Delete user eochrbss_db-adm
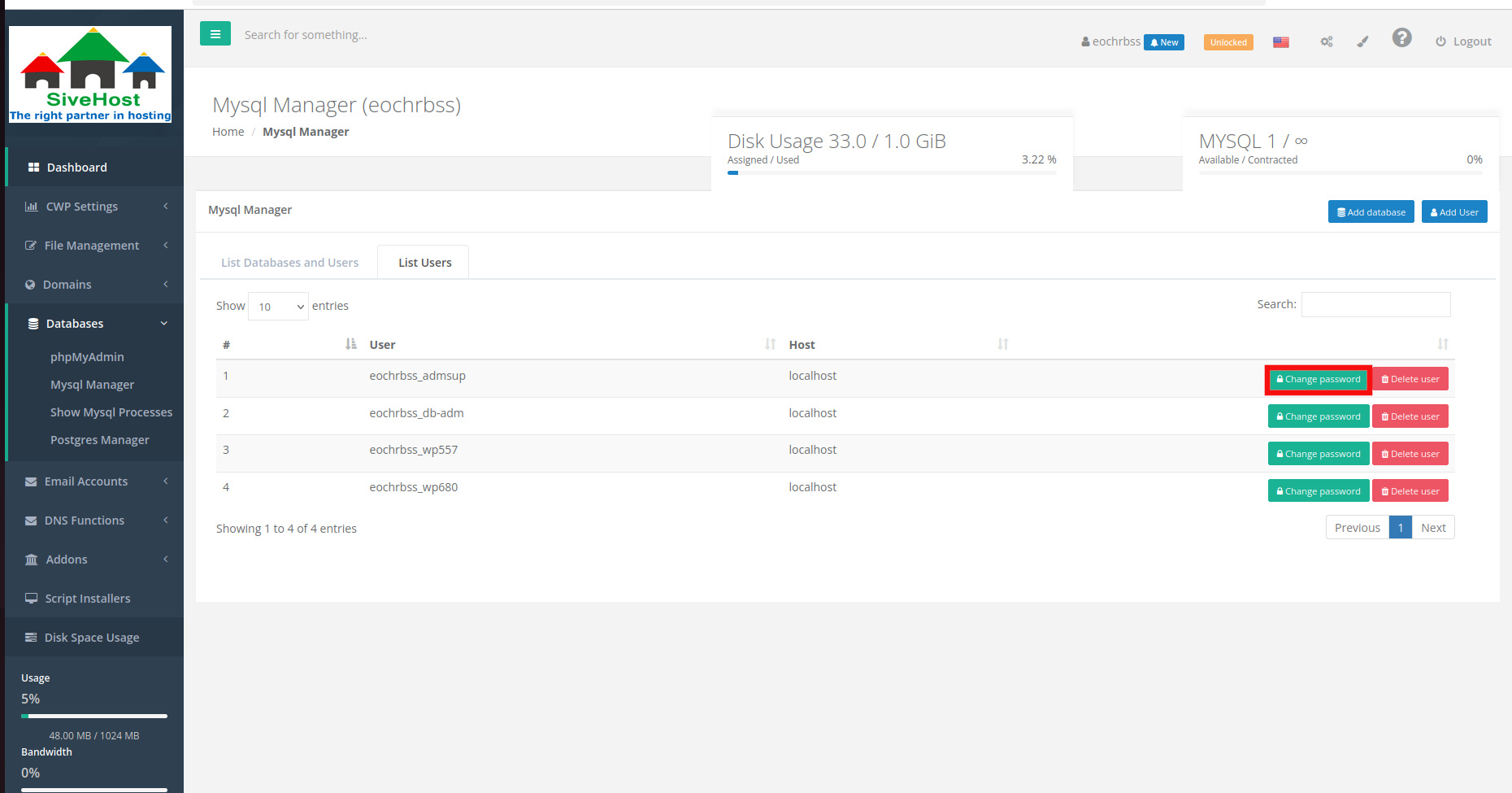Viewport: 1512px width, 793px height. click(x=1410, y=416)
